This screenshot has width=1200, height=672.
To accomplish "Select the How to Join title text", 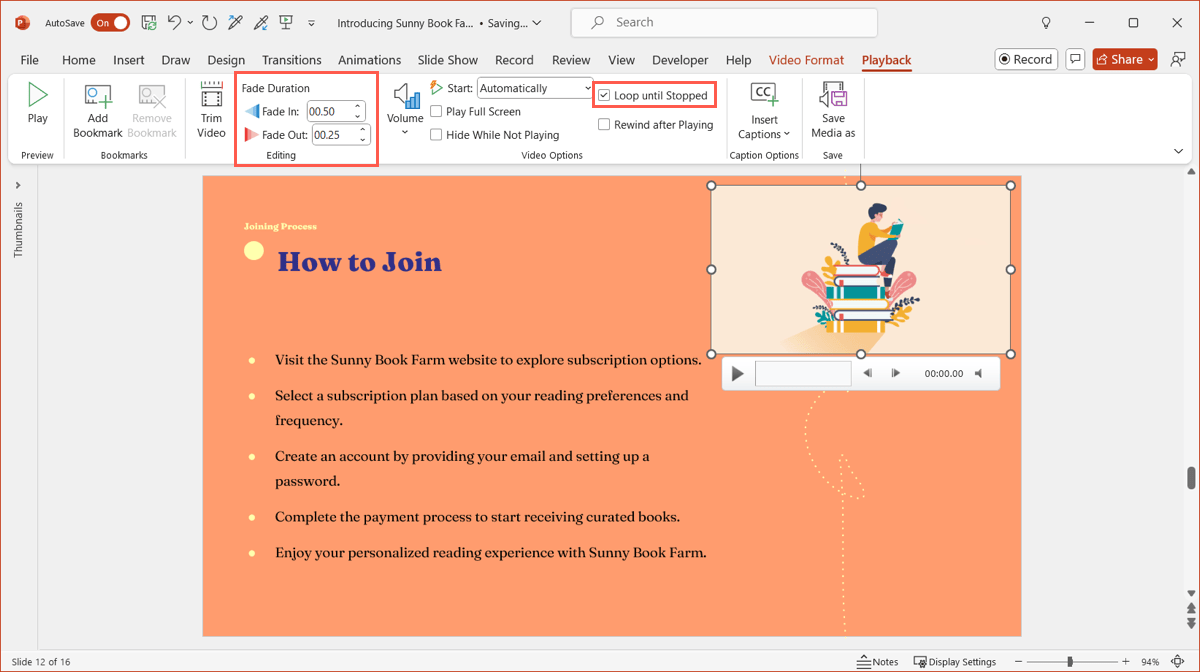I will (359, 261).
